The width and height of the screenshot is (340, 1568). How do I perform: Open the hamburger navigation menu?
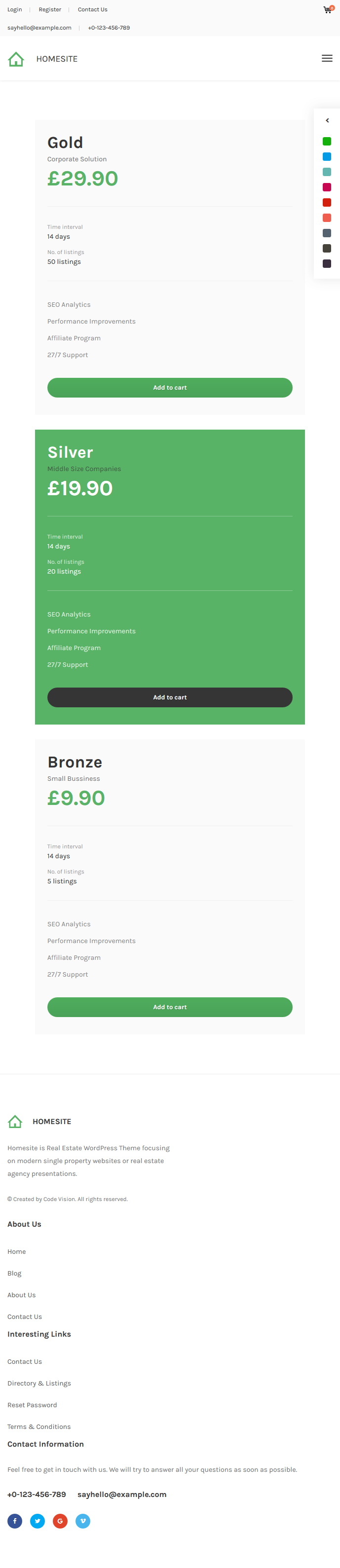point(327,58)
